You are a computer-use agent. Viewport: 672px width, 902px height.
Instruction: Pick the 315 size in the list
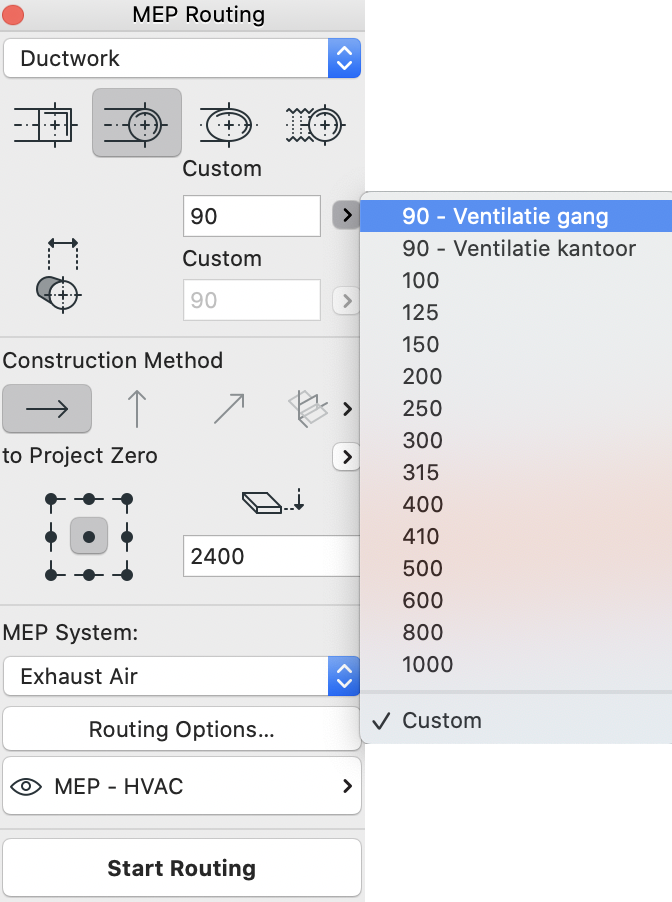coord(421,472)
